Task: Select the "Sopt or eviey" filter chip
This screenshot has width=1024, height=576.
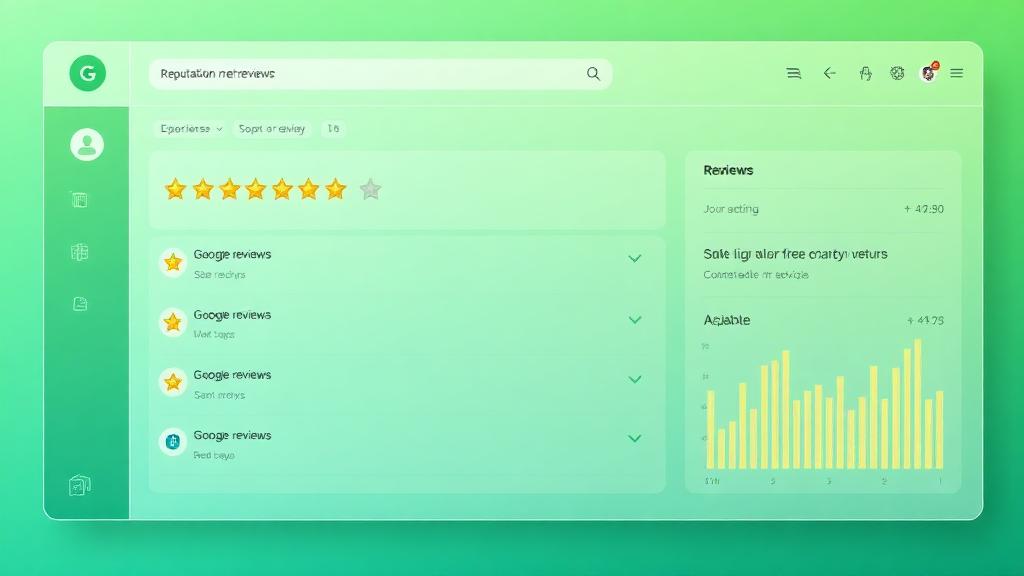Action: point(272,129)
